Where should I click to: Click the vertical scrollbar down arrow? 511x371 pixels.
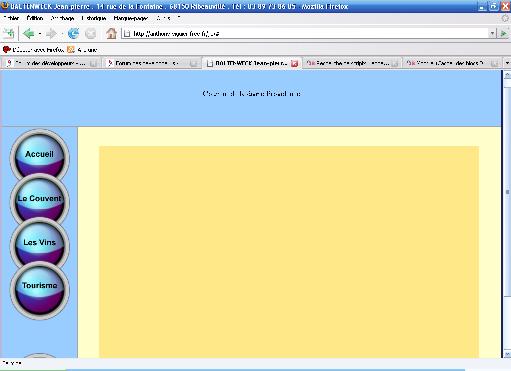pyautogui.click(x=507, y=354)
